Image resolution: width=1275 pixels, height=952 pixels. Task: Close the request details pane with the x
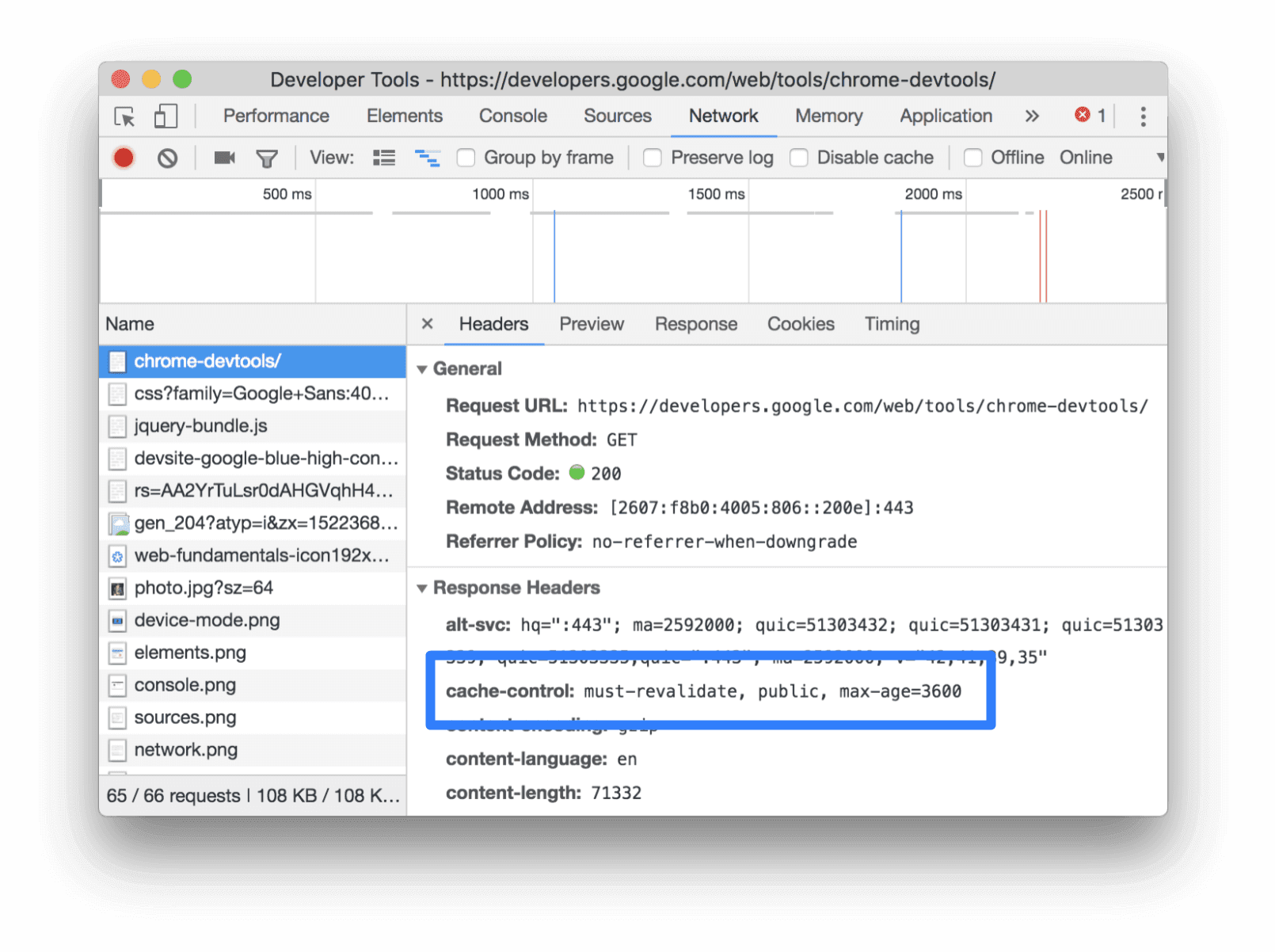pyautogui.click(x=427, y=324)
